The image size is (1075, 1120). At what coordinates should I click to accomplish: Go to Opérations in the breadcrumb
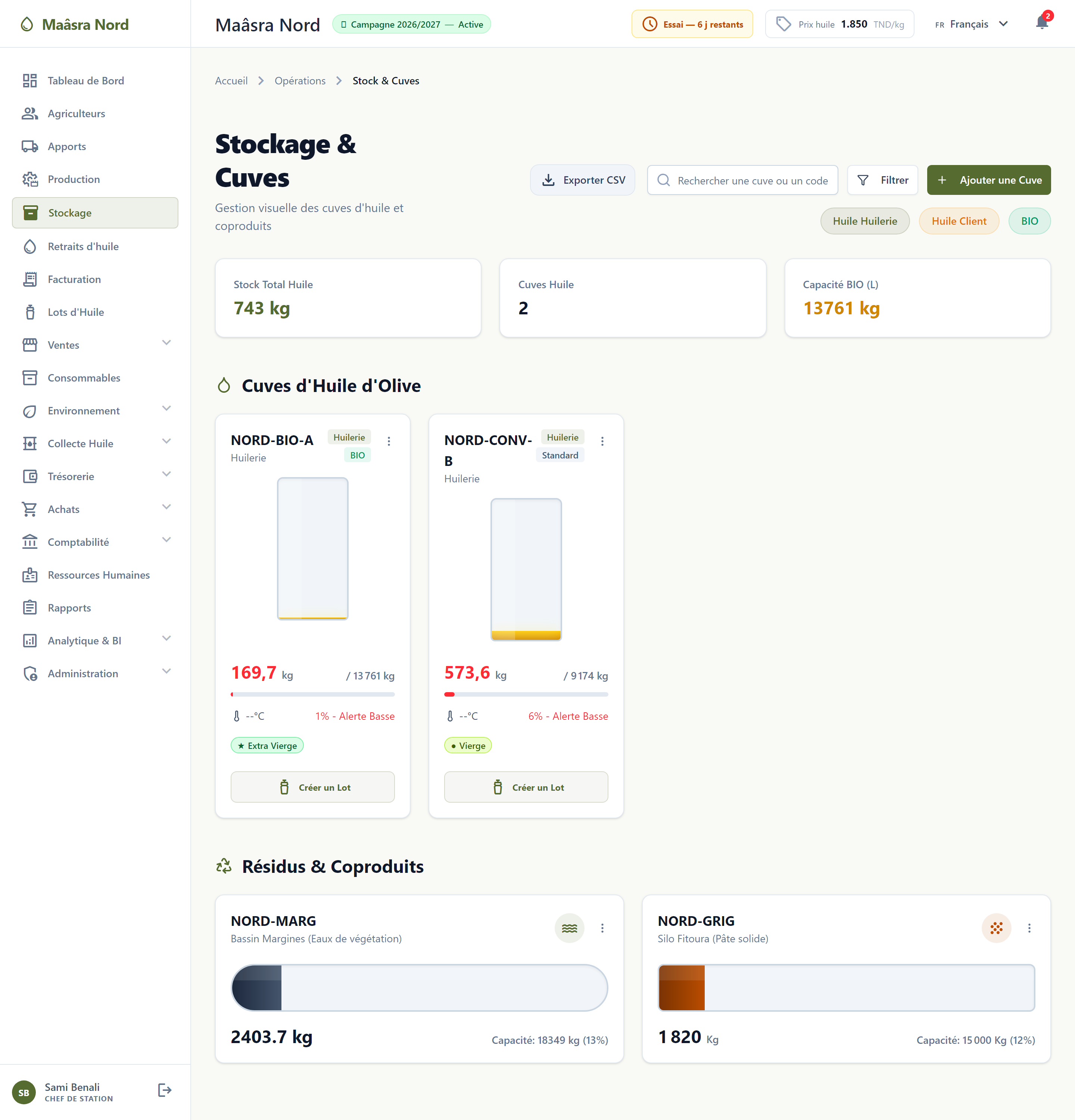click(300, 81)
